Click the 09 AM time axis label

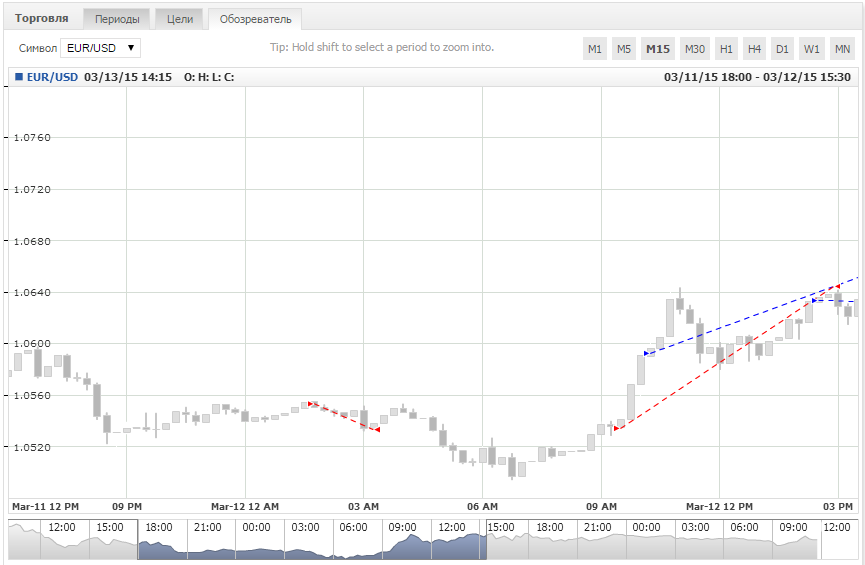(x=601, y=507)
